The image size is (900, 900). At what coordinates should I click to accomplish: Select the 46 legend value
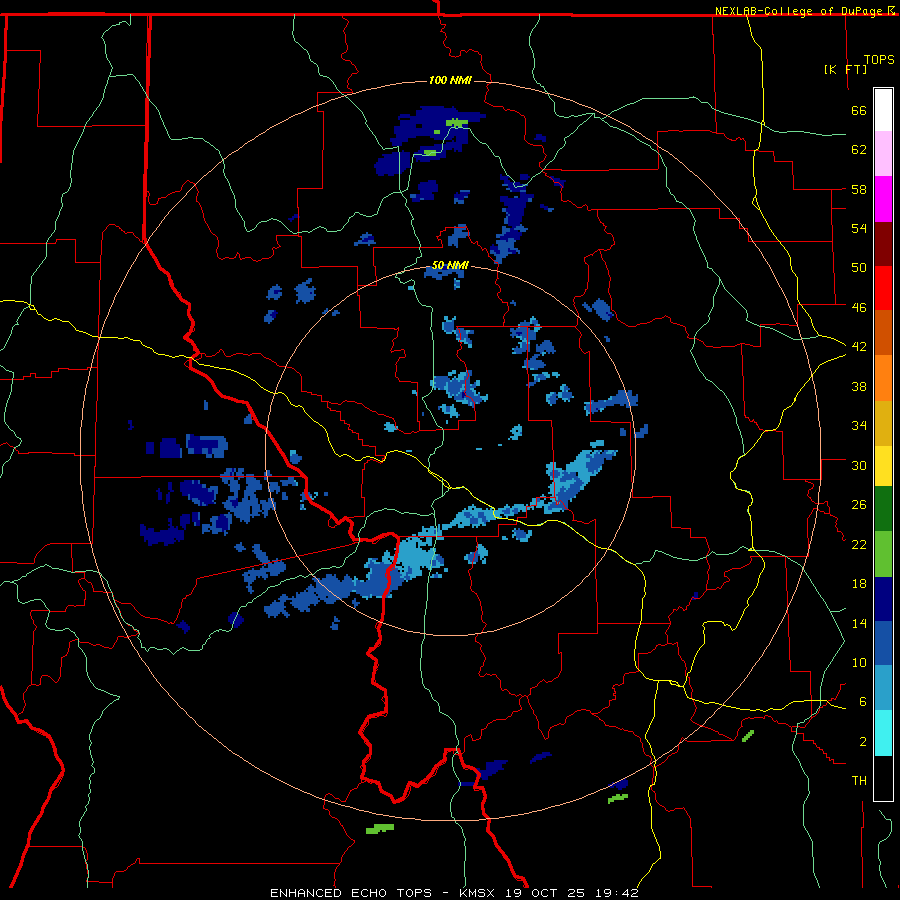point(859,307)
